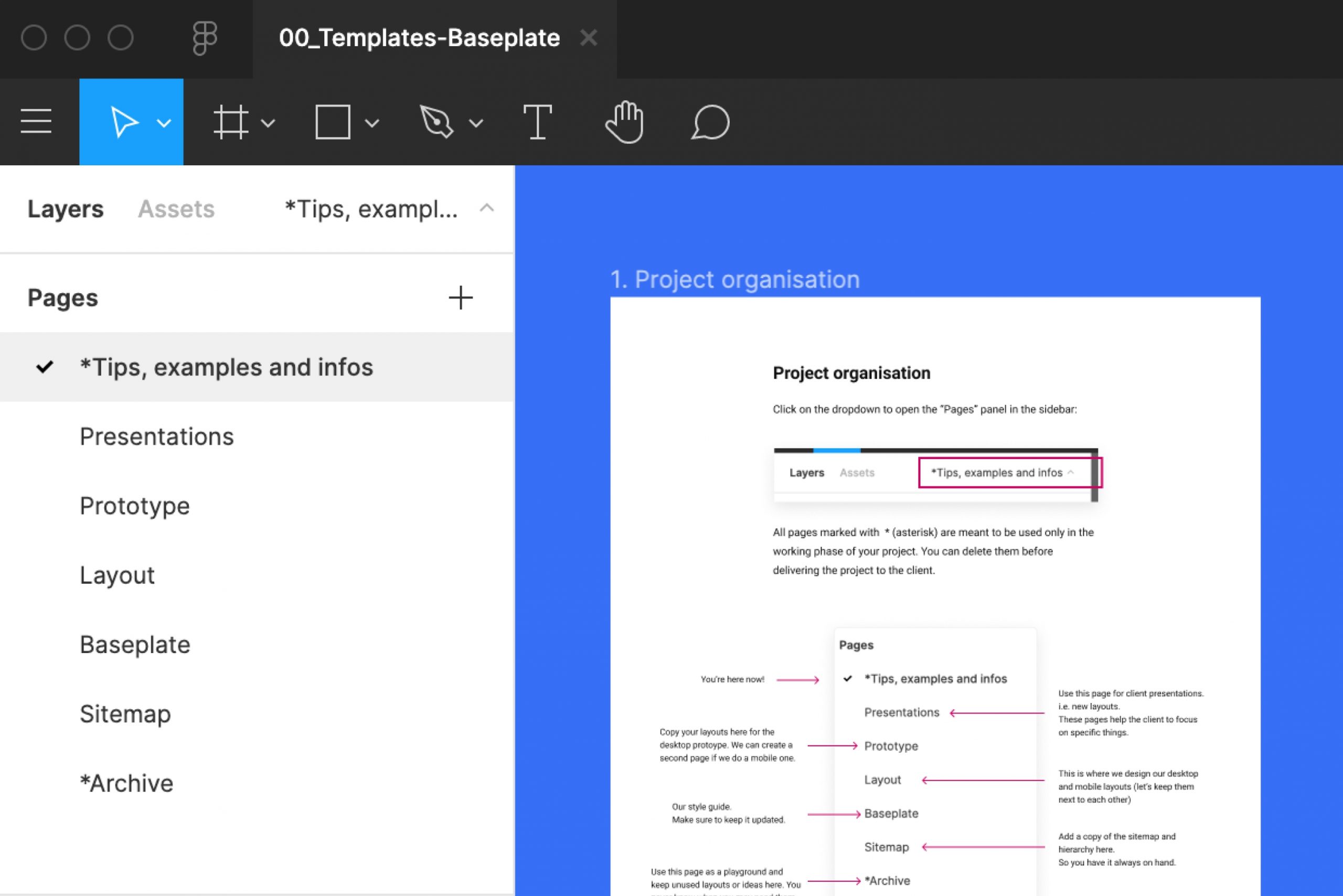
Task: Switch to the Layers tab
Action: coord(65,209)
